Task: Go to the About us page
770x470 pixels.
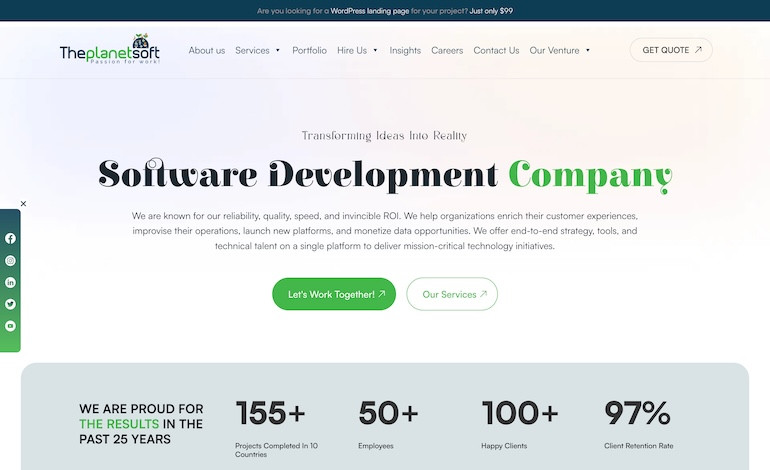Action: click(x=206, y=50)
